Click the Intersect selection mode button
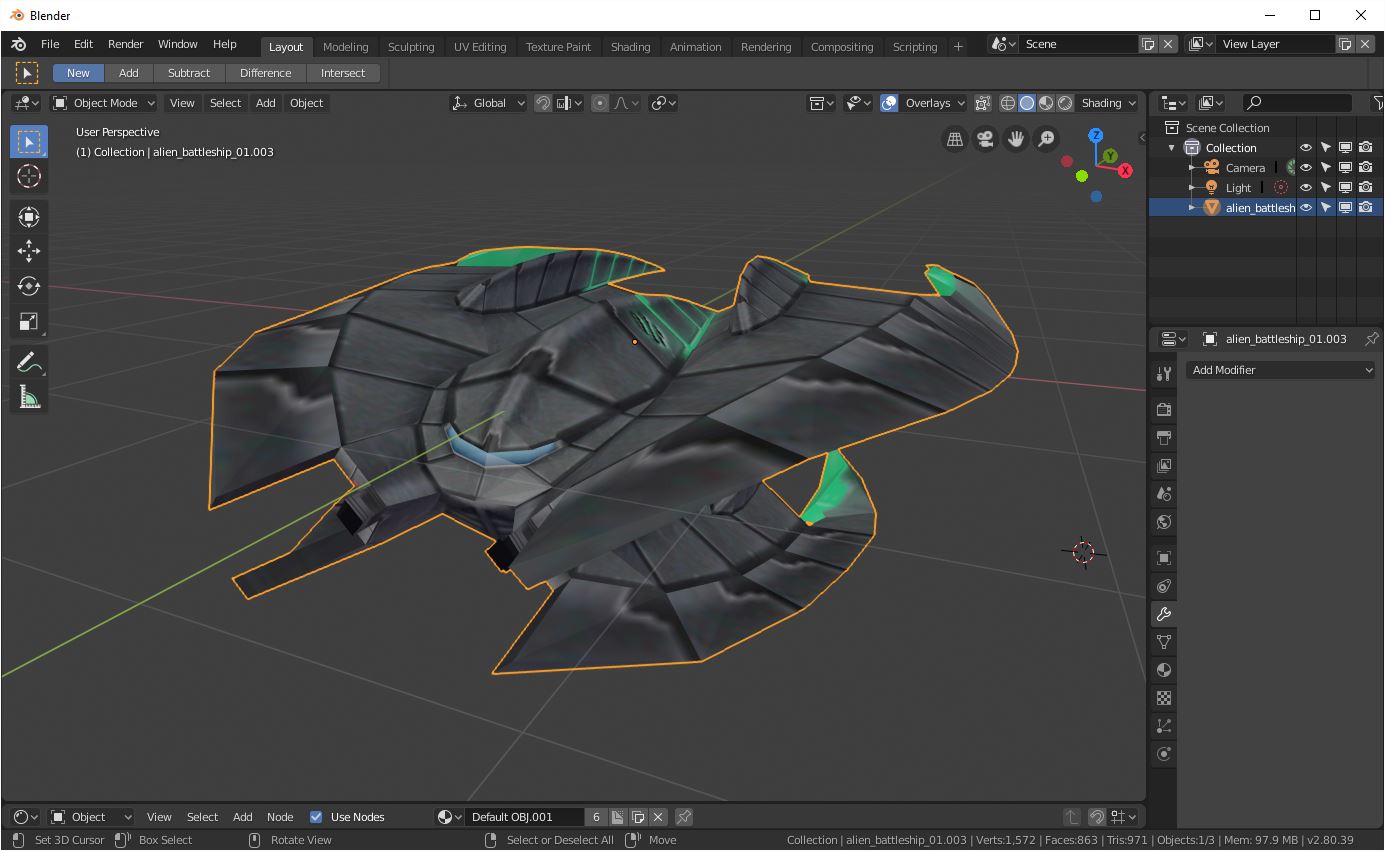1385x851 pixels. [x=343, y=73]
